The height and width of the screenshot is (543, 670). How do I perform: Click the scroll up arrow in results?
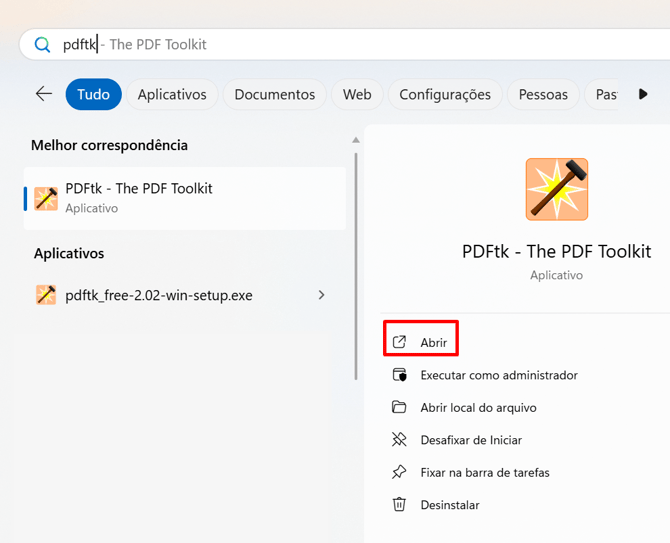point(355,140)
